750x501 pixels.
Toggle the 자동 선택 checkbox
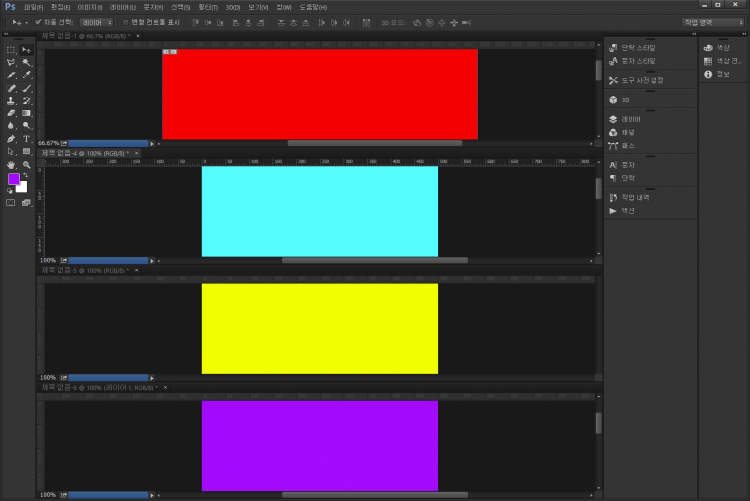coord(38,21)
